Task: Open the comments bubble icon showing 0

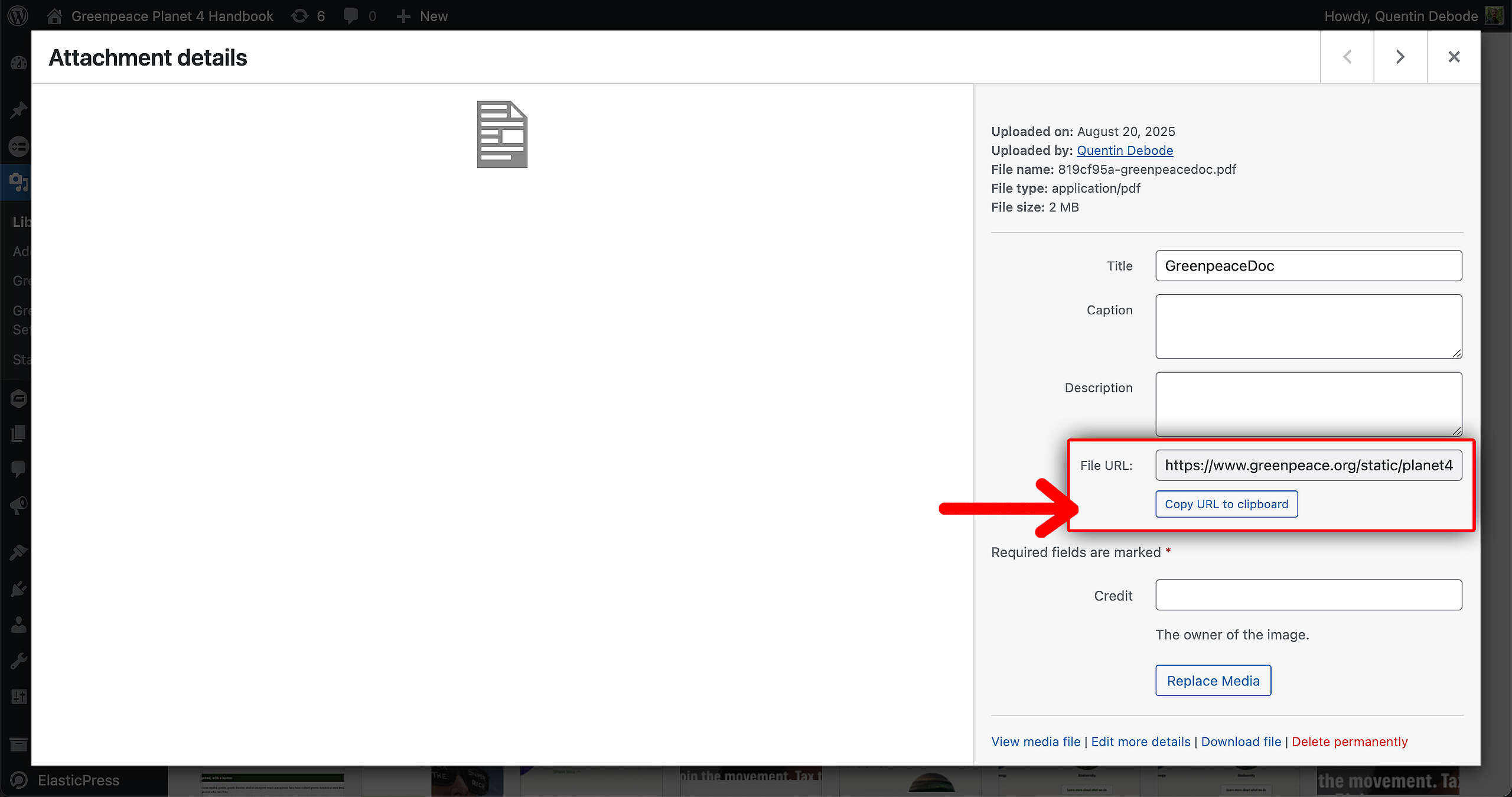Action: tap(360, 16)
